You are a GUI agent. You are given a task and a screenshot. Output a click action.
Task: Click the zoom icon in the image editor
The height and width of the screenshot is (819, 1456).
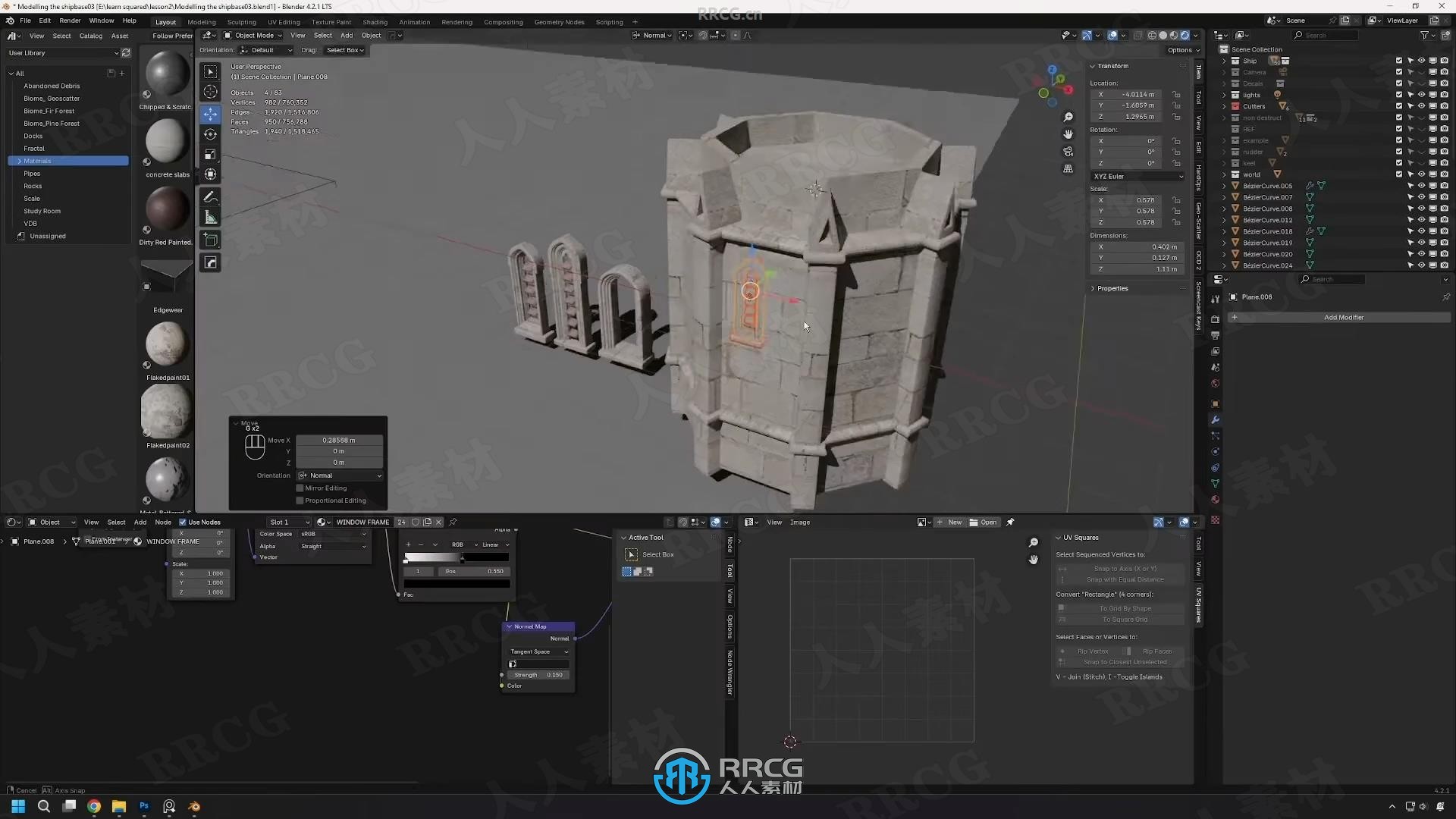coord(1033,542)
